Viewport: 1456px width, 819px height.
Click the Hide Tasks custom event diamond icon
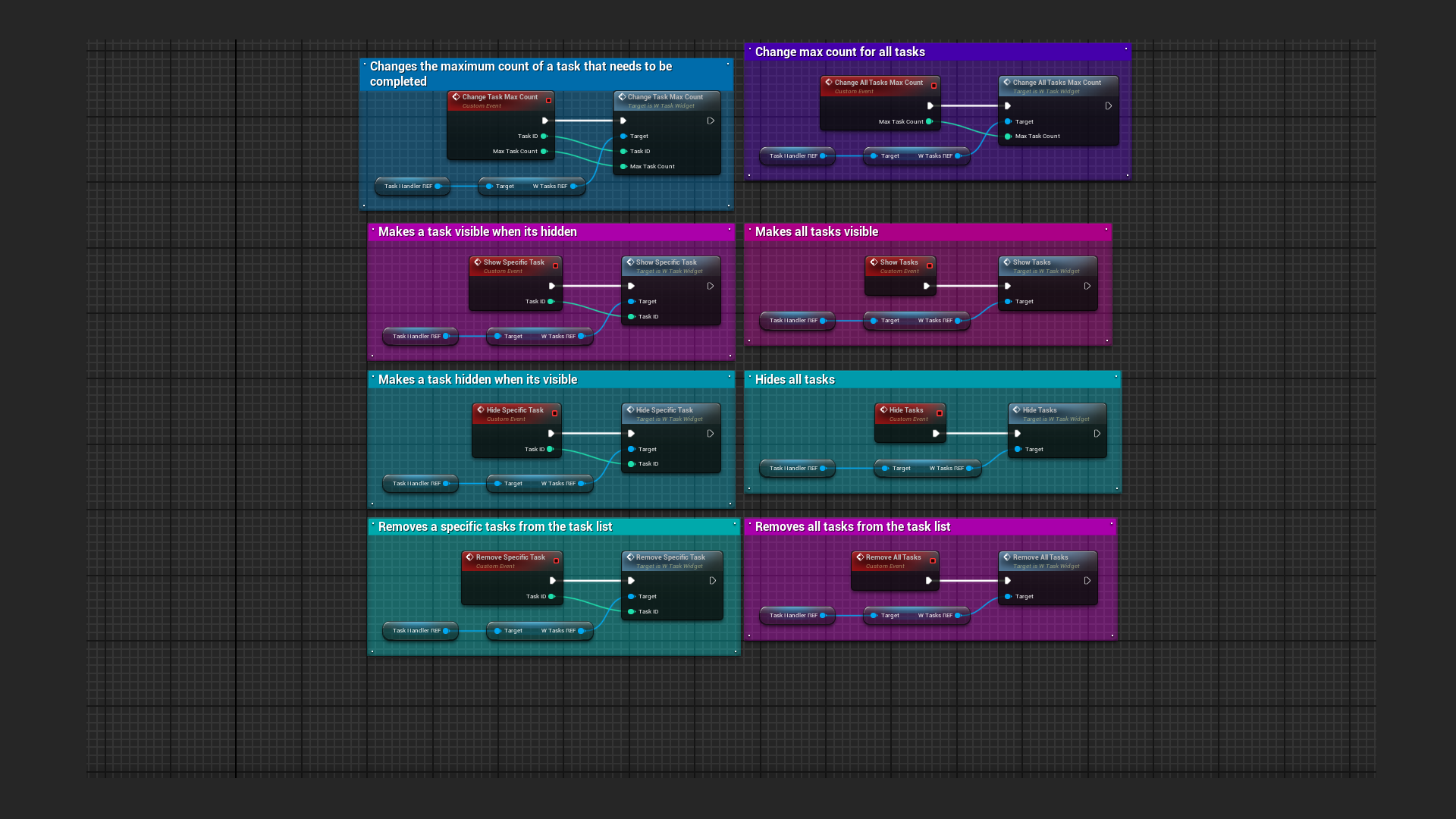point(883,410)
